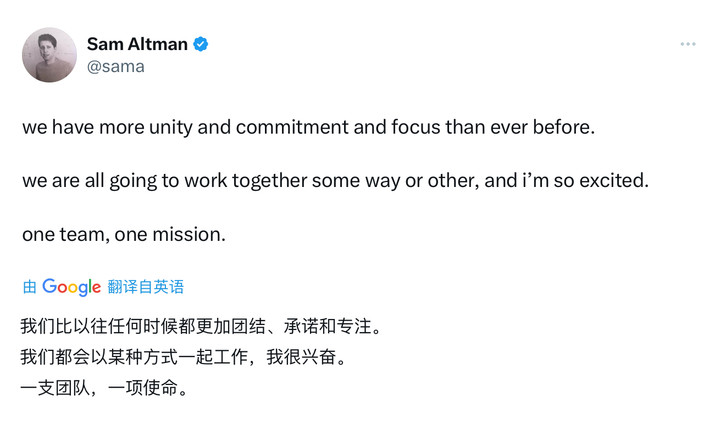Click the translated line 一支团队，一项使命
The image size is (720, 424).
[104, 388]
